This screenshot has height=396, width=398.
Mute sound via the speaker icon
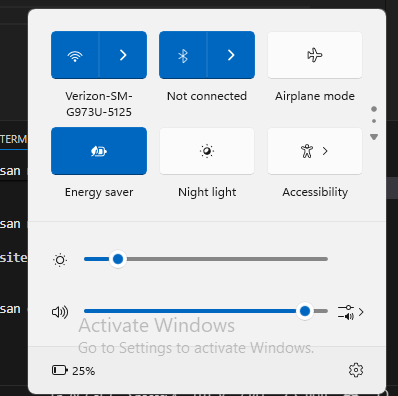(x=60, y=312)
